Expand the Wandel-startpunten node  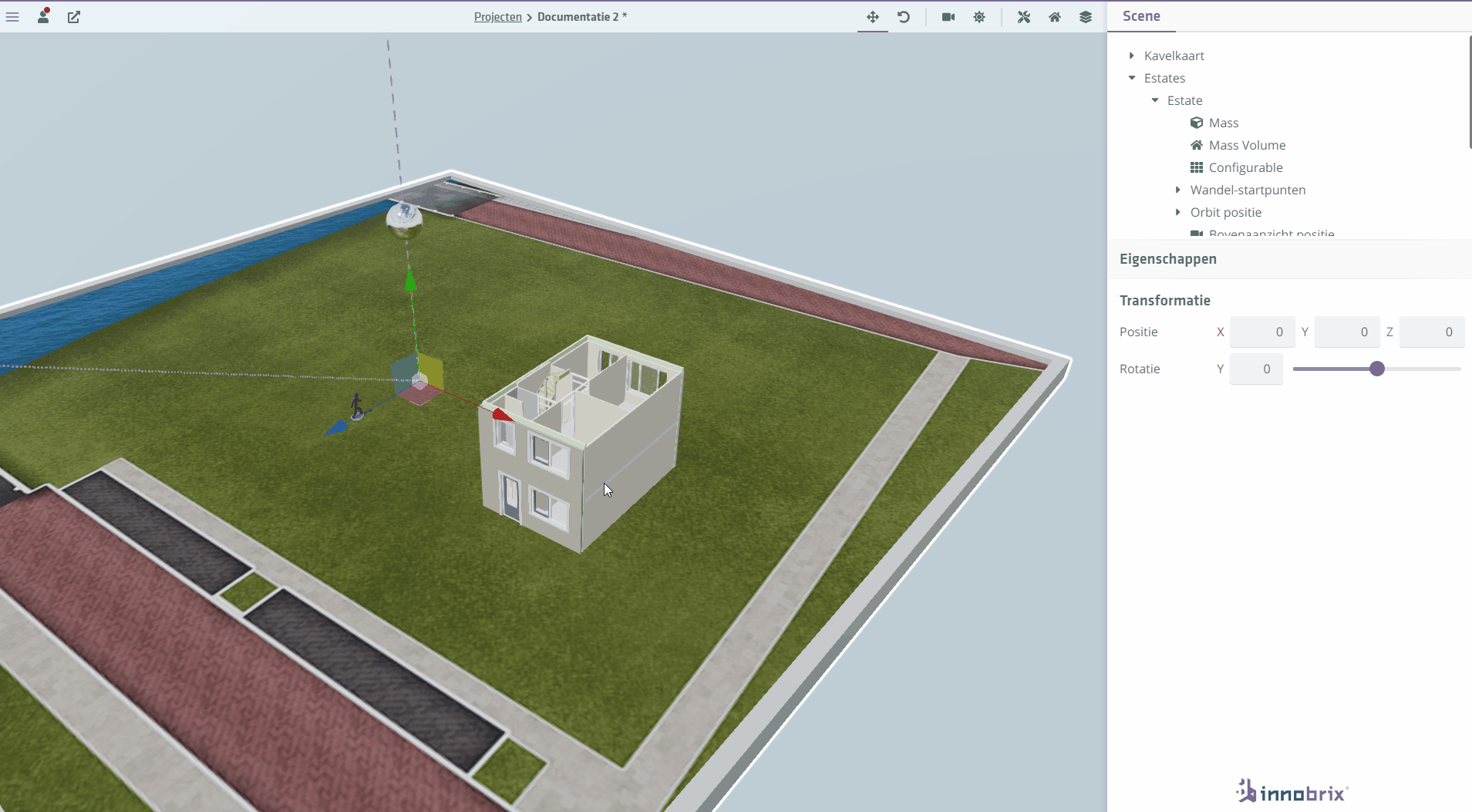[x=1177, y=190]
